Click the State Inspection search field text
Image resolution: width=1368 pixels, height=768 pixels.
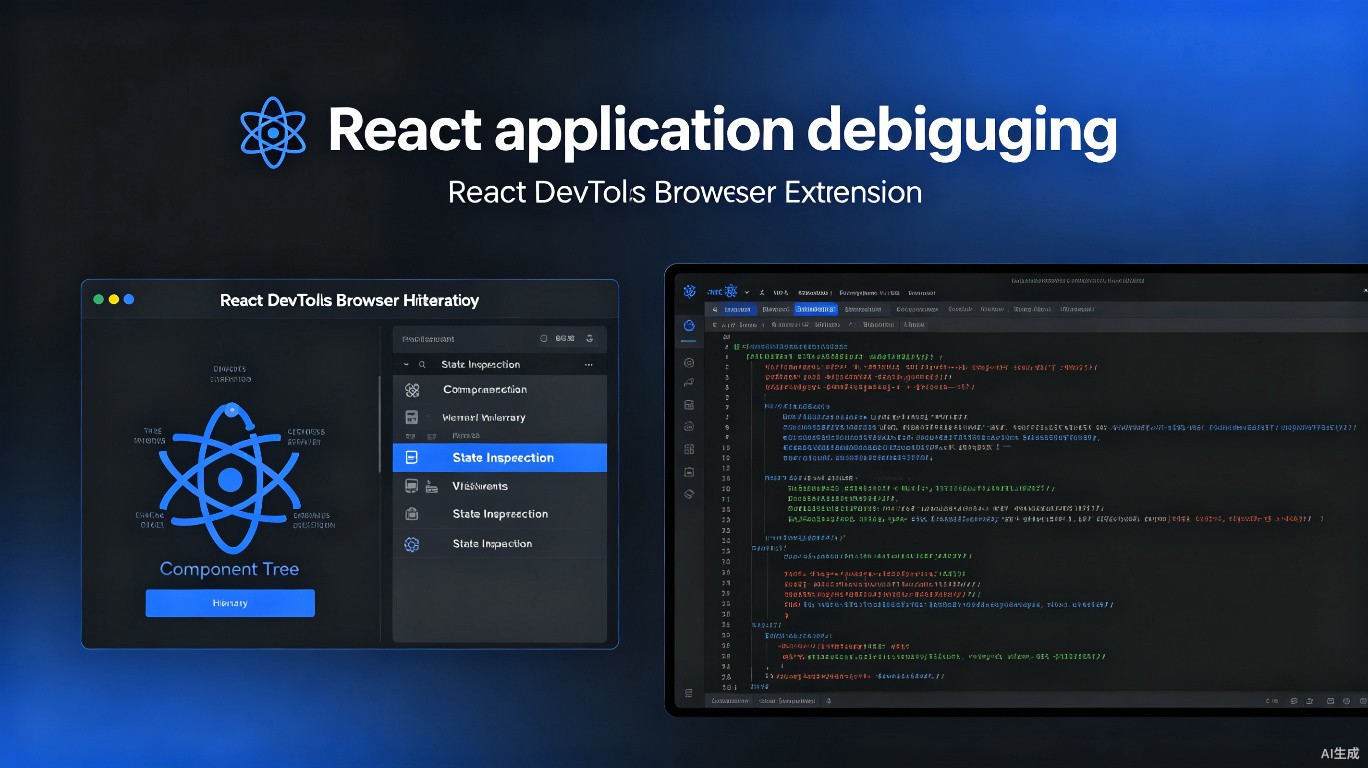click(x=481, y=365)
